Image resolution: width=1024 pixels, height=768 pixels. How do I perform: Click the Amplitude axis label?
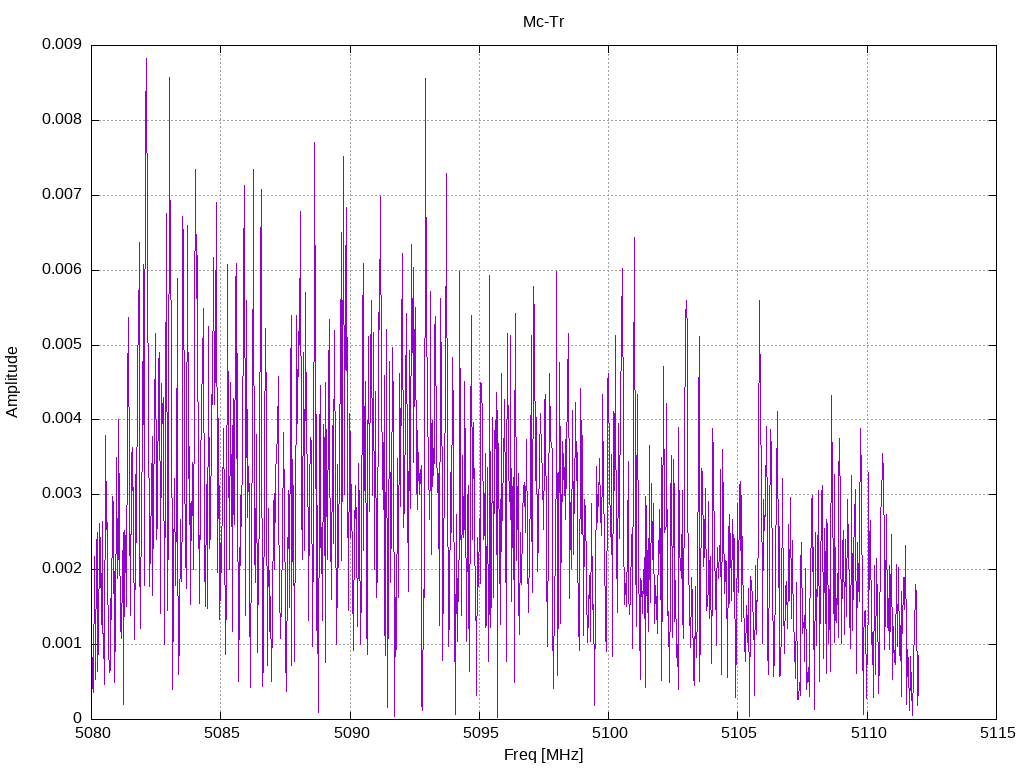(x=12, y=382)
